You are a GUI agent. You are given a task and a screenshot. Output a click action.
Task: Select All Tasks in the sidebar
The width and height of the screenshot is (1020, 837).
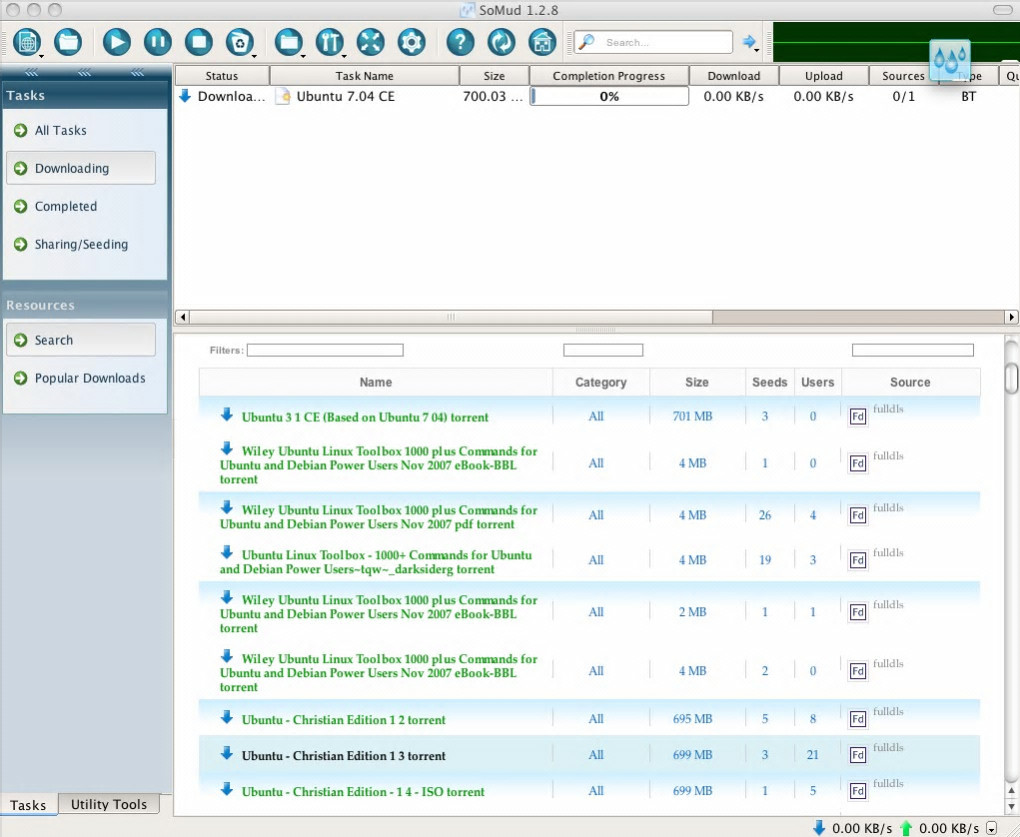60,130
